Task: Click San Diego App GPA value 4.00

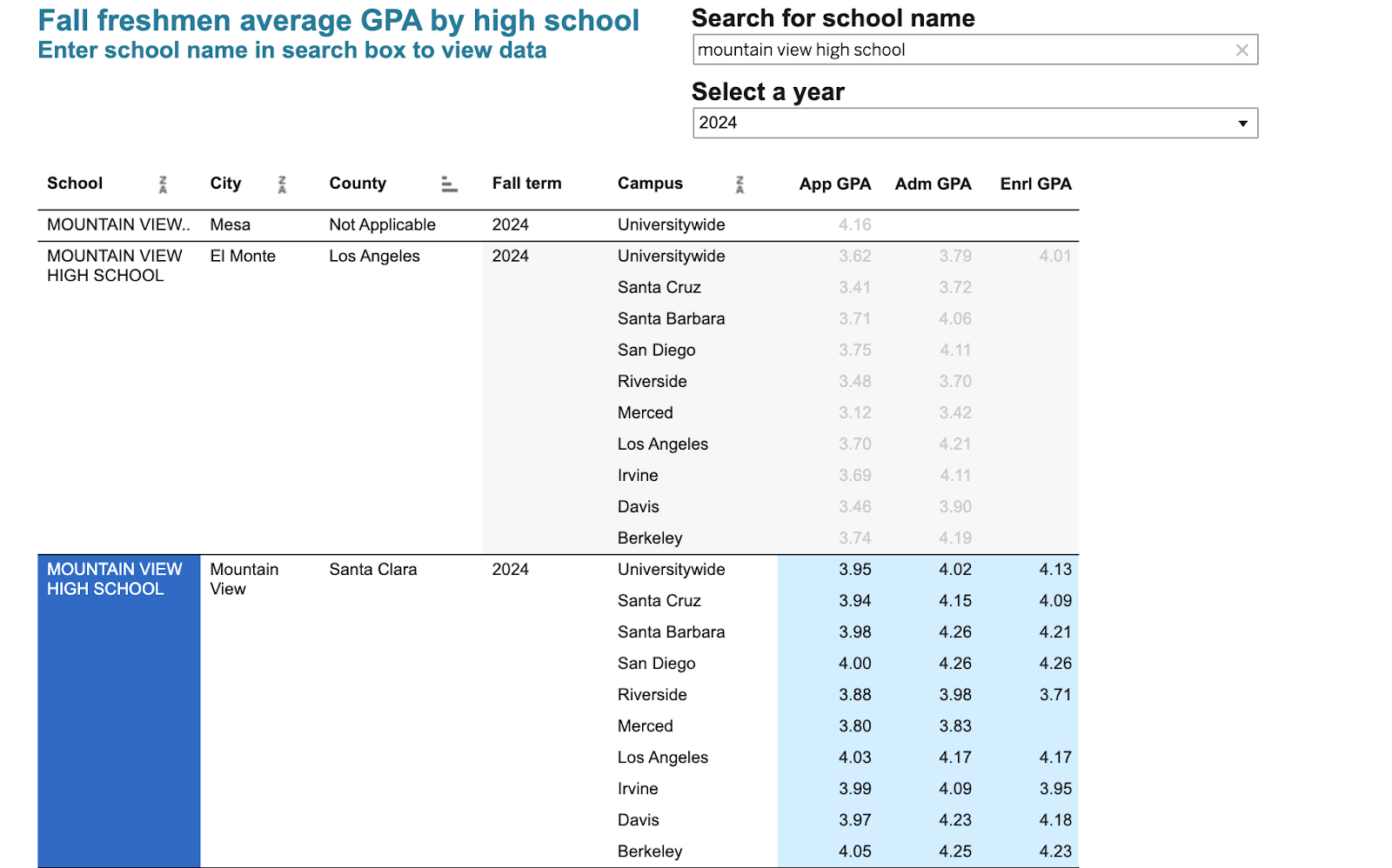Action: (854, 664)
